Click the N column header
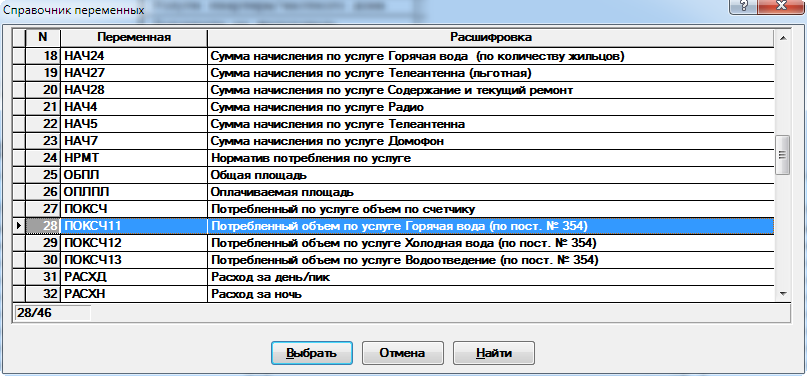Image resolution: width=807 pixels, height=376 pixels. pos(43,38)
